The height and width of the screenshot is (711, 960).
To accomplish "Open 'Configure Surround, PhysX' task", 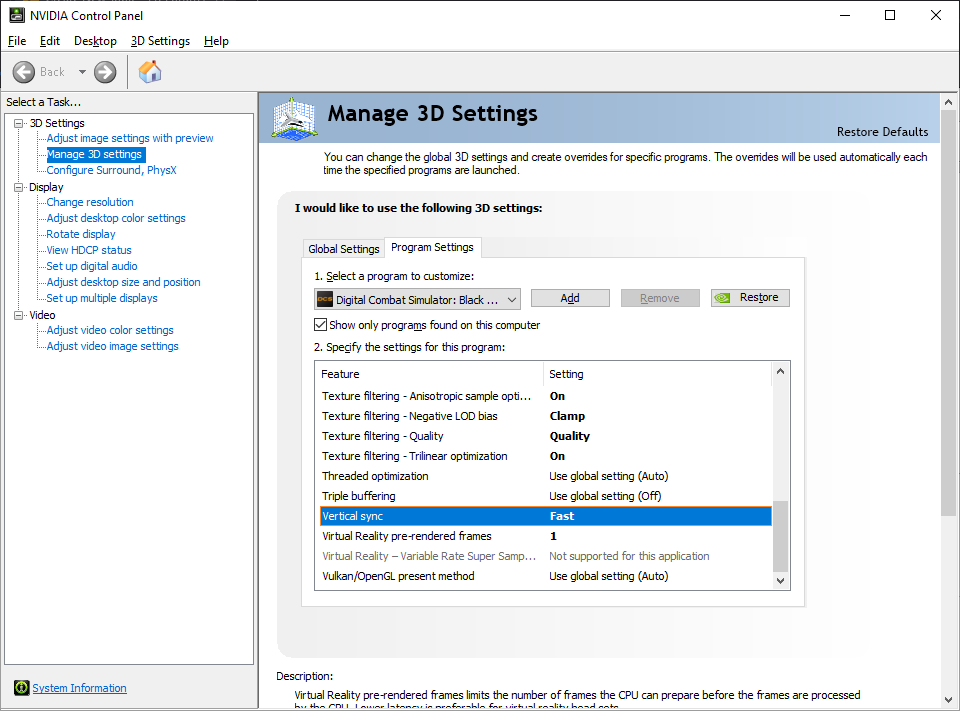I will click(x=111, y=170).
